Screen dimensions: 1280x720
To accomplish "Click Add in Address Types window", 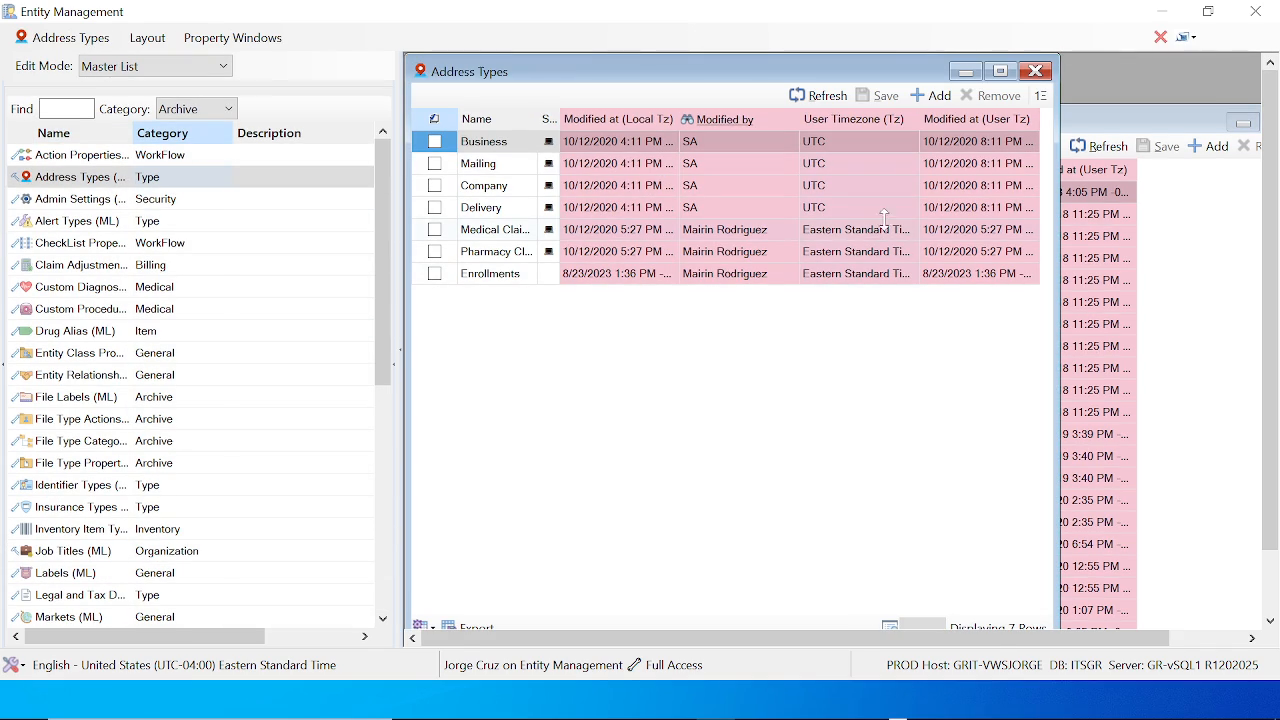I will pos(931,96).
